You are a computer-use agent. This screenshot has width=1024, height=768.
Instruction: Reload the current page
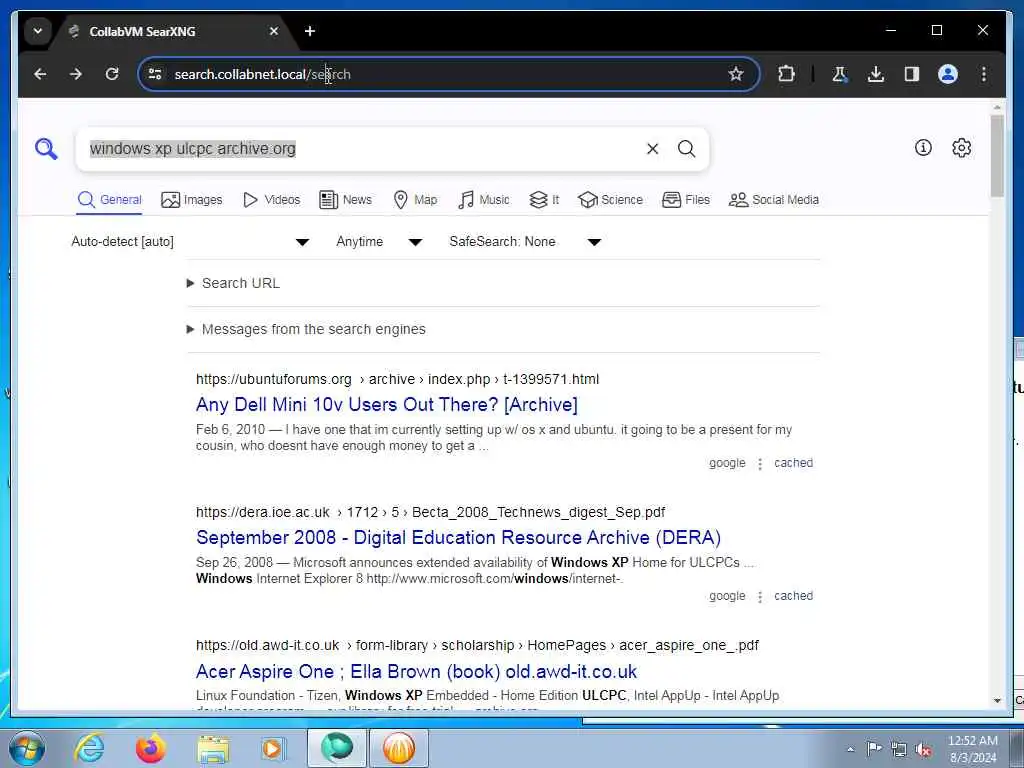coord(112,74)
